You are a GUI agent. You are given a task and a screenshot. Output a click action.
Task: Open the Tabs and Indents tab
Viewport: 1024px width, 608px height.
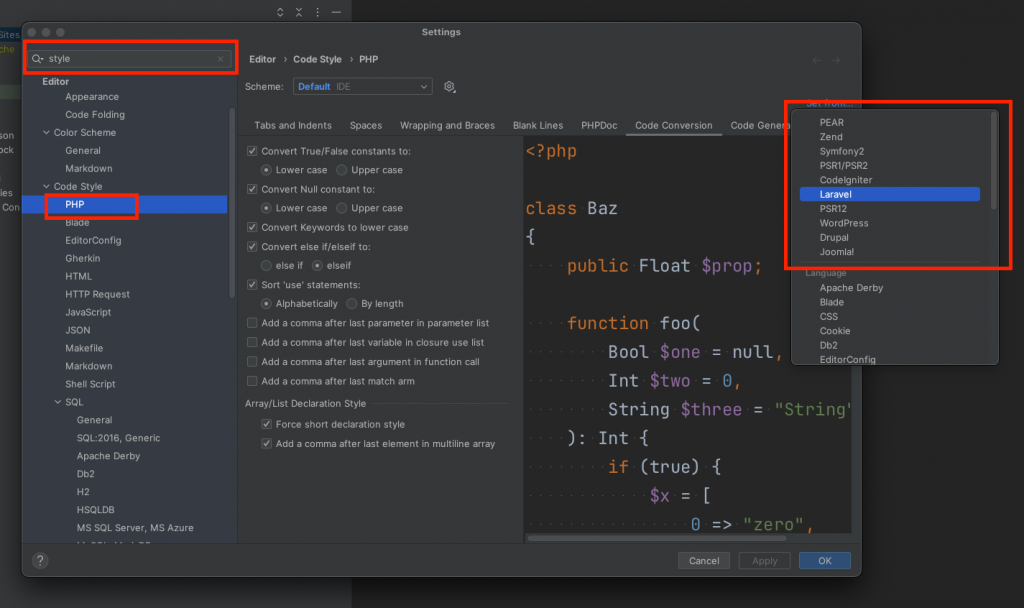(x=293, y=125)
